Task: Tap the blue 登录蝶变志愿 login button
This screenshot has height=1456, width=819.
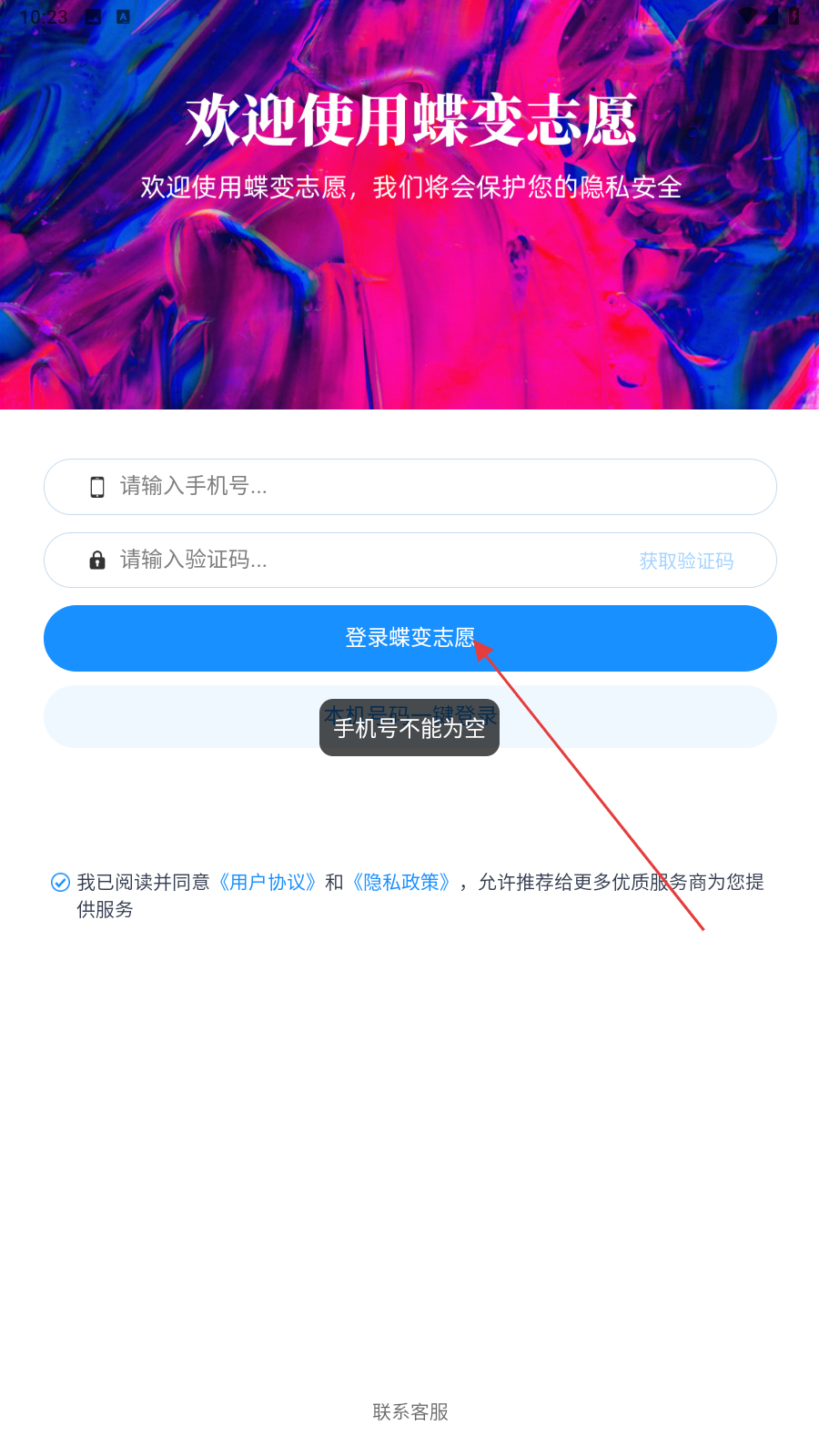Action: pos(410,638)
